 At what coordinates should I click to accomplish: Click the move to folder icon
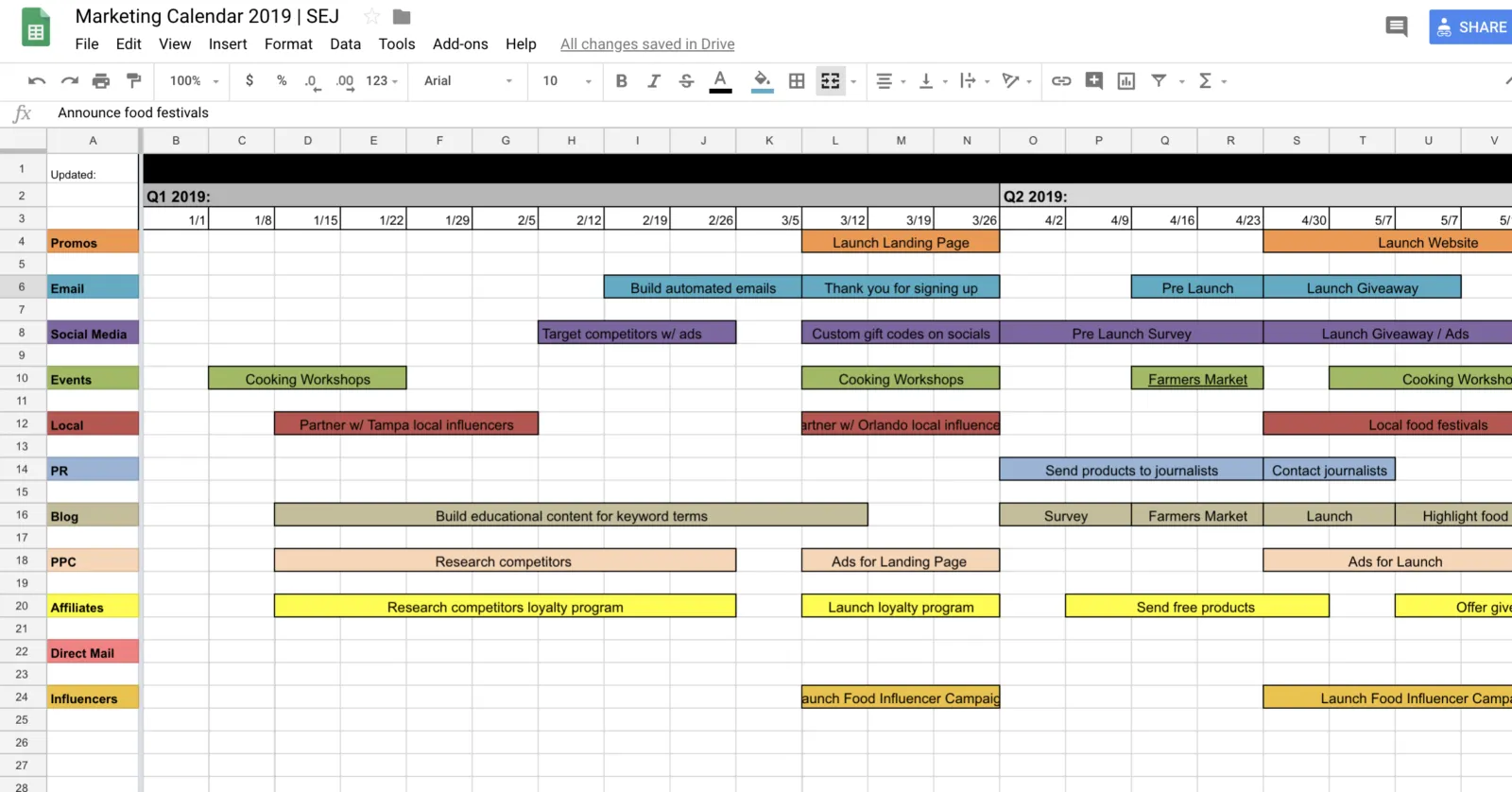[402, 16]
